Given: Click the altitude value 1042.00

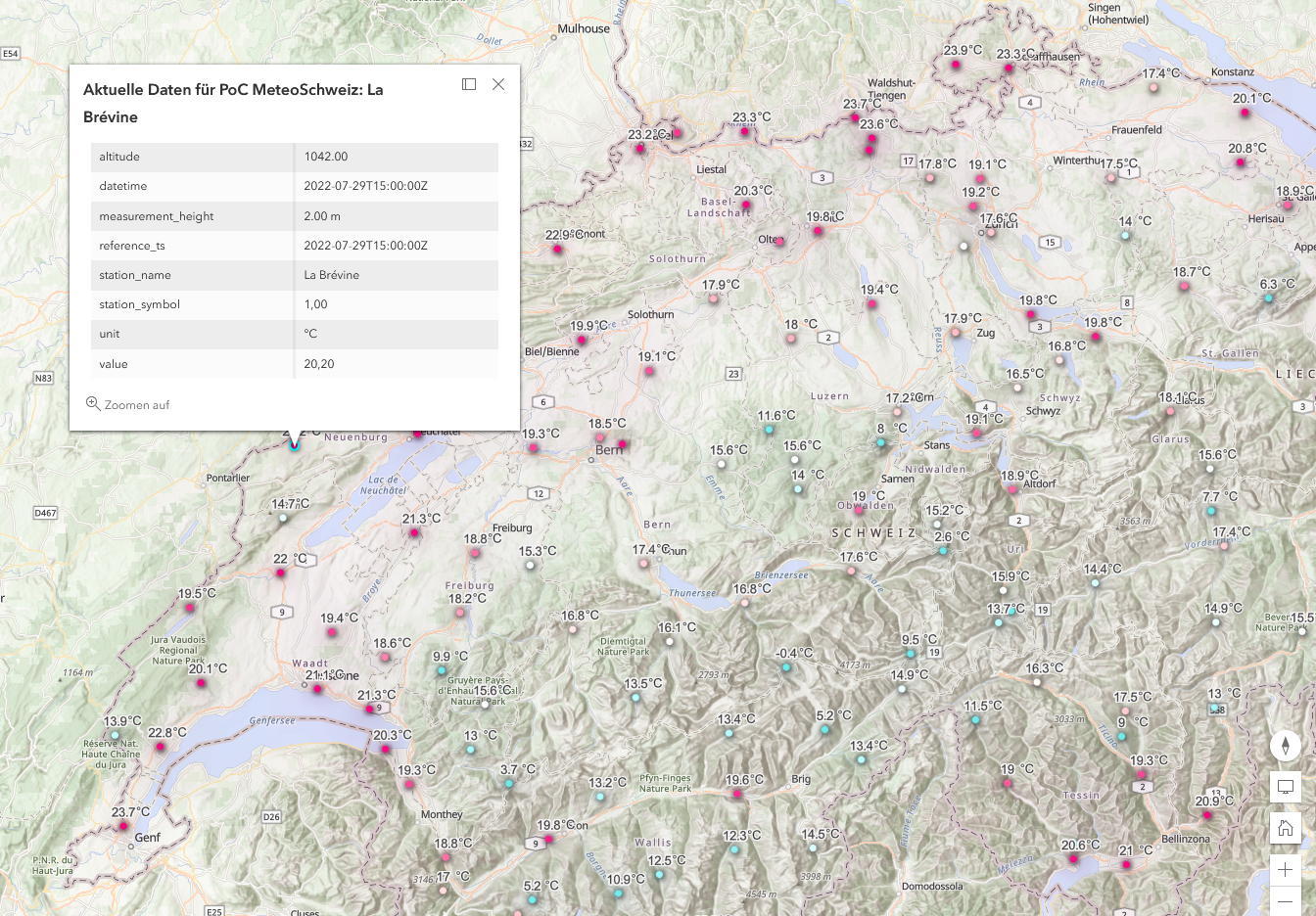Looking at the screenshot, I should (x=326, y=157).
